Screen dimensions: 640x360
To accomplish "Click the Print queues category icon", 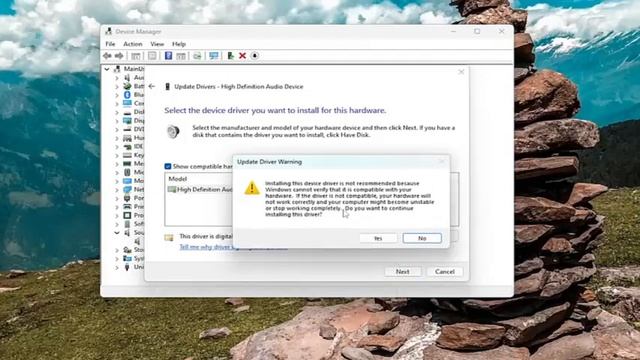I will [127, 207].
